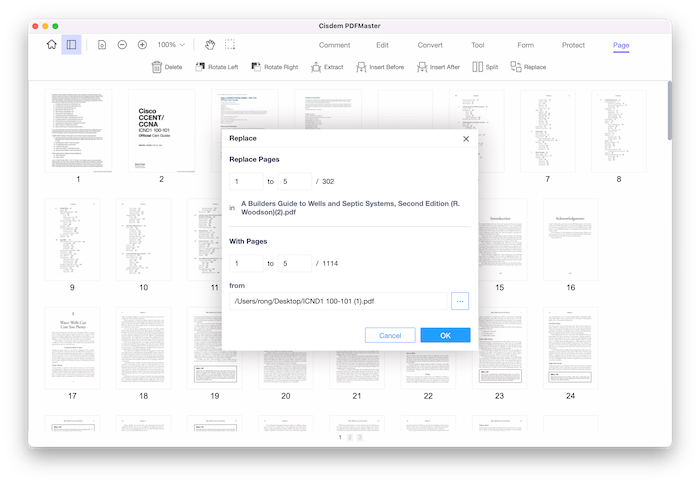Click the Rotate Right icon
This screenshot has width=700, height=484.
(256, 67)
